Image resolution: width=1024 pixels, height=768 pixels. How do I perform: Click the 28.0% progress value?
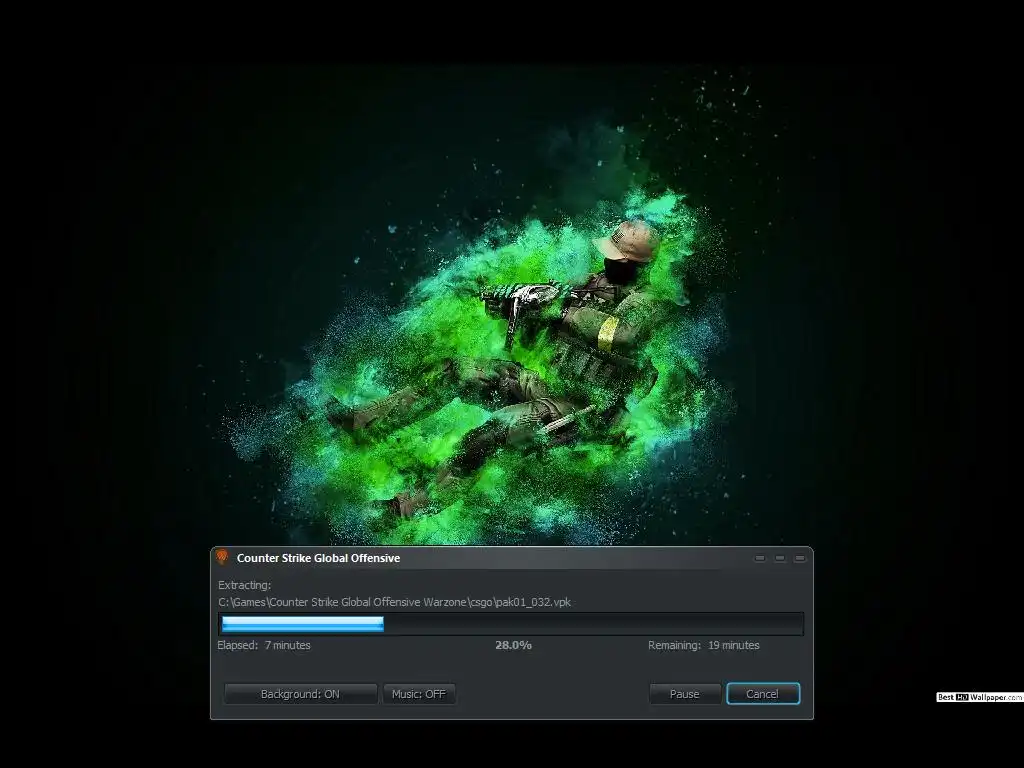click(513, 645)
